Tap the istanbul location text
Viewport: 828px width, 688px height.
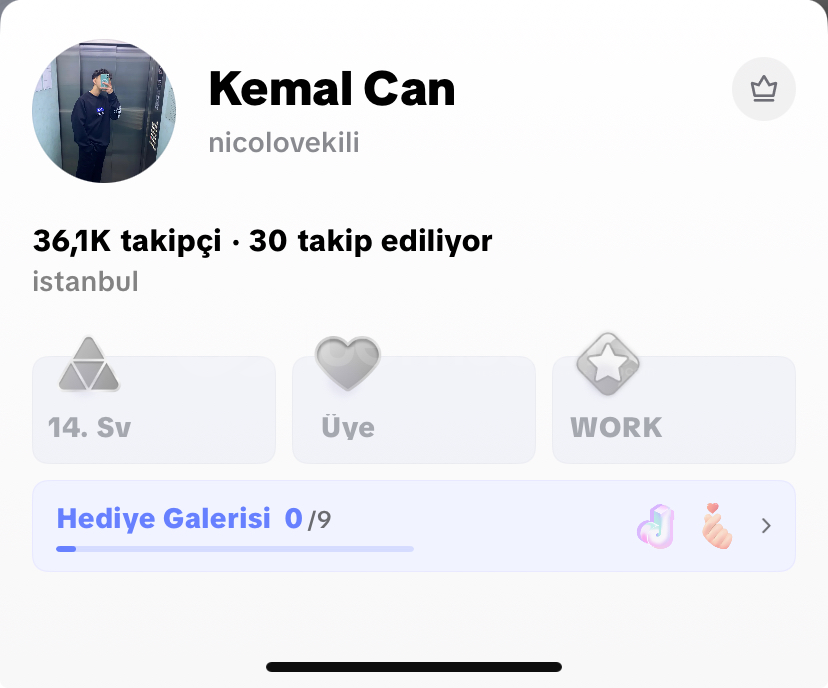coord(86,281)
